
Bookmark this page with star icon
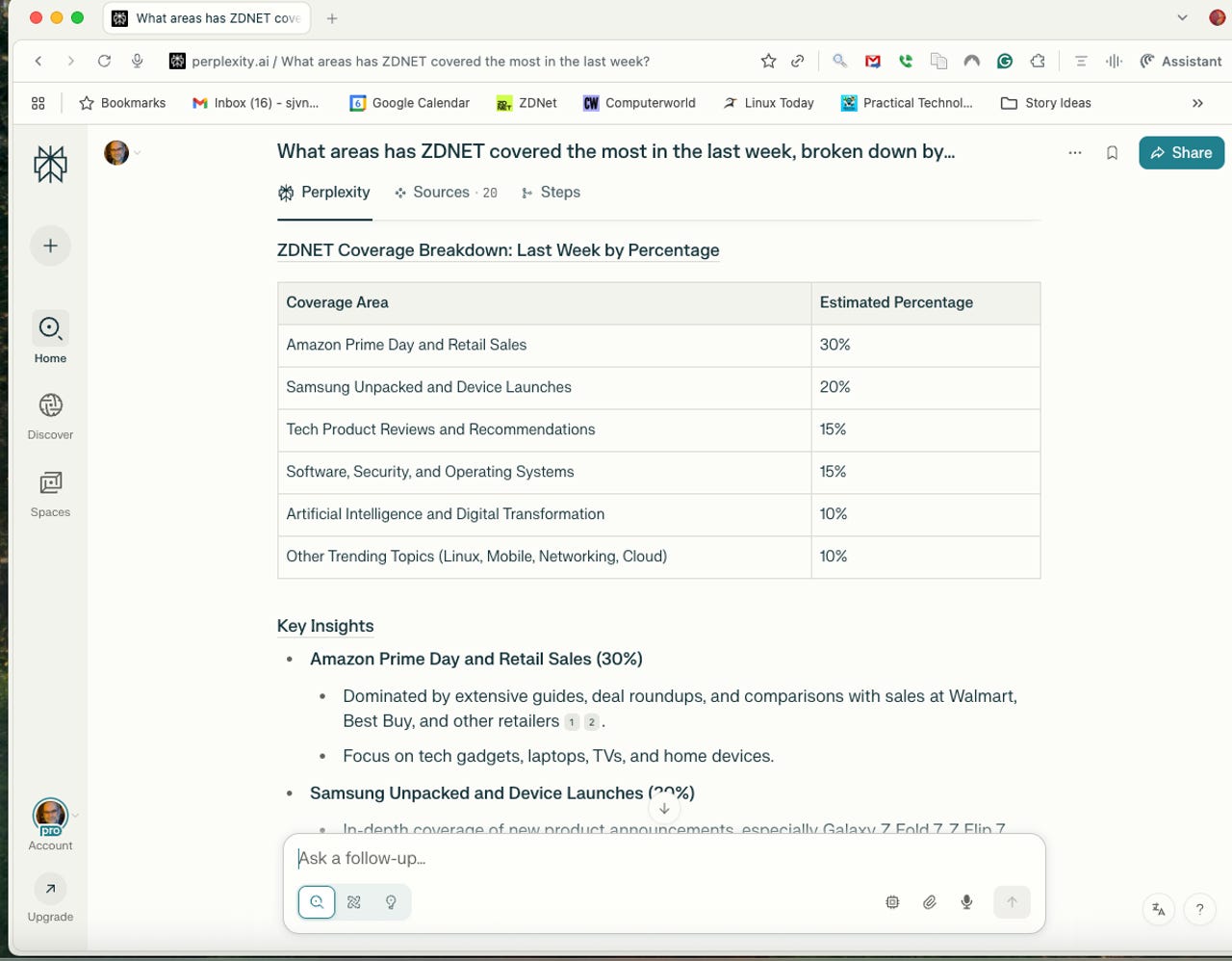click(768, 61)
